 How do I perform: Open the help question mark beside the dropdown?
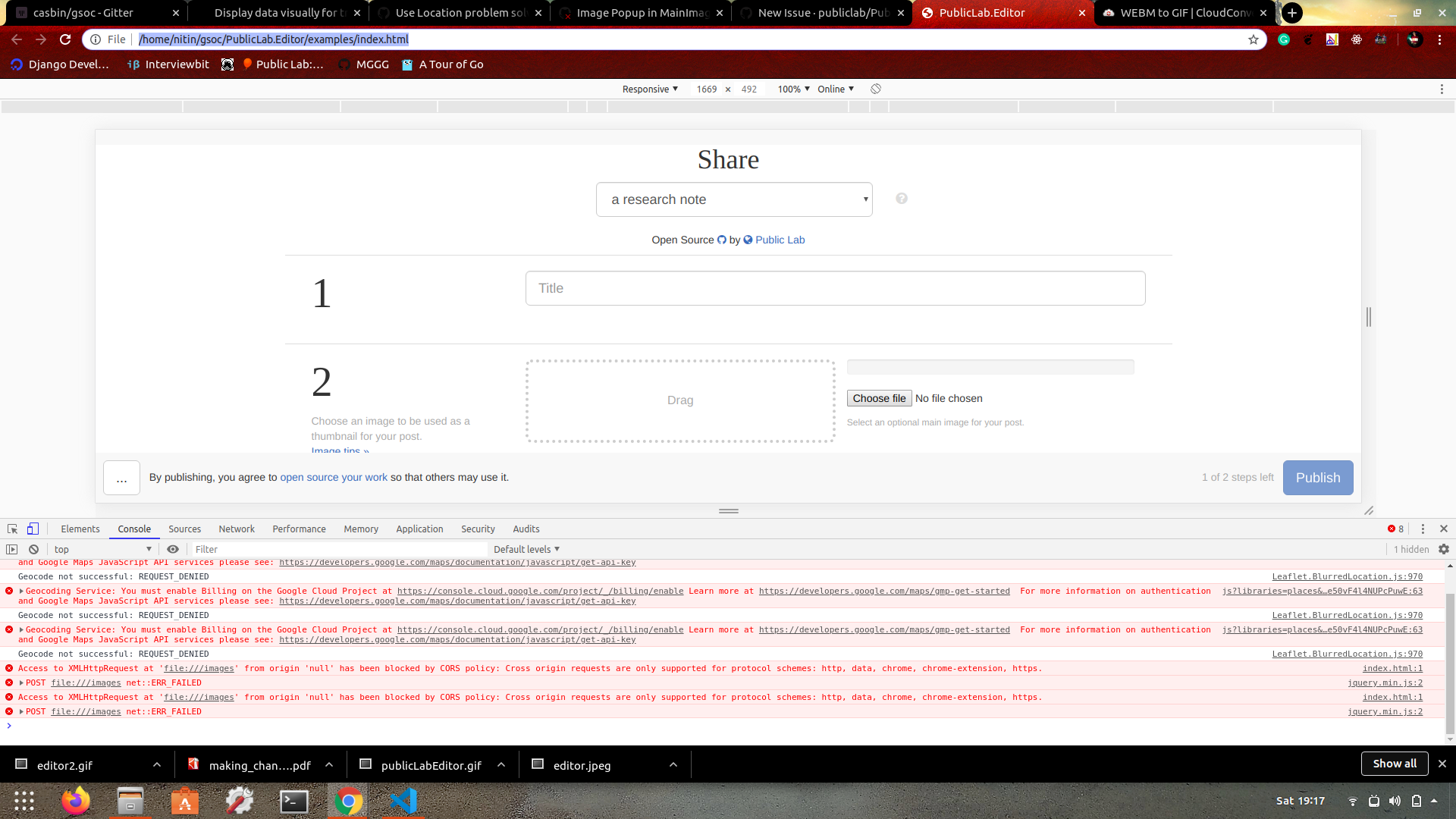(902, 198)
